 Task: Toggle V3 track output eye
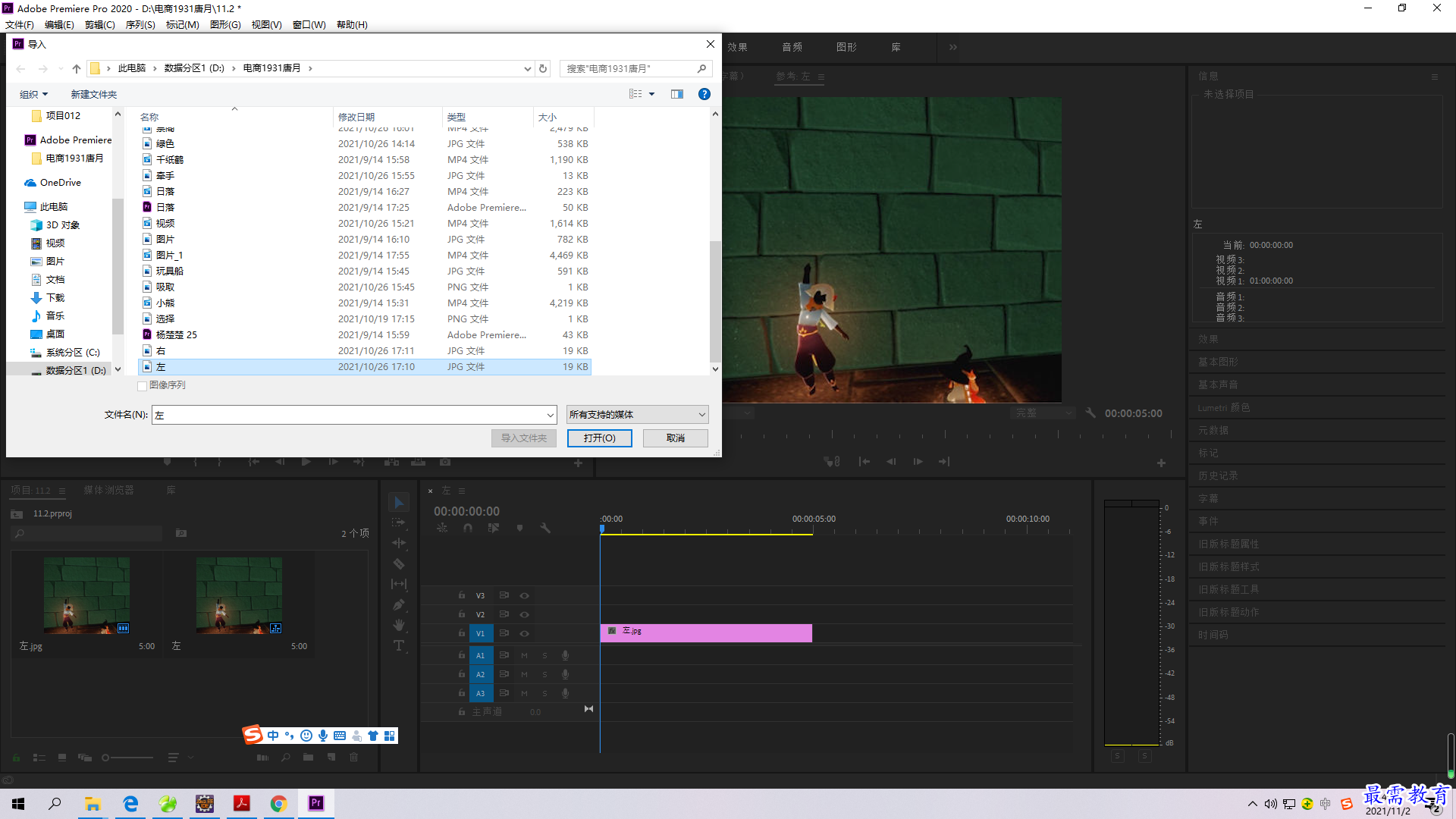pyautogui.click(x=524, y=596)
